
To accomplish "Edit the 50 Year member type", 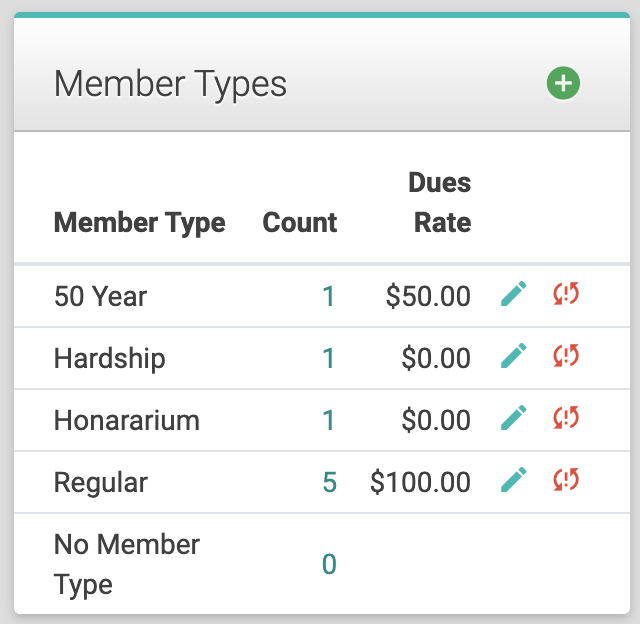I will tap(513, 295).
